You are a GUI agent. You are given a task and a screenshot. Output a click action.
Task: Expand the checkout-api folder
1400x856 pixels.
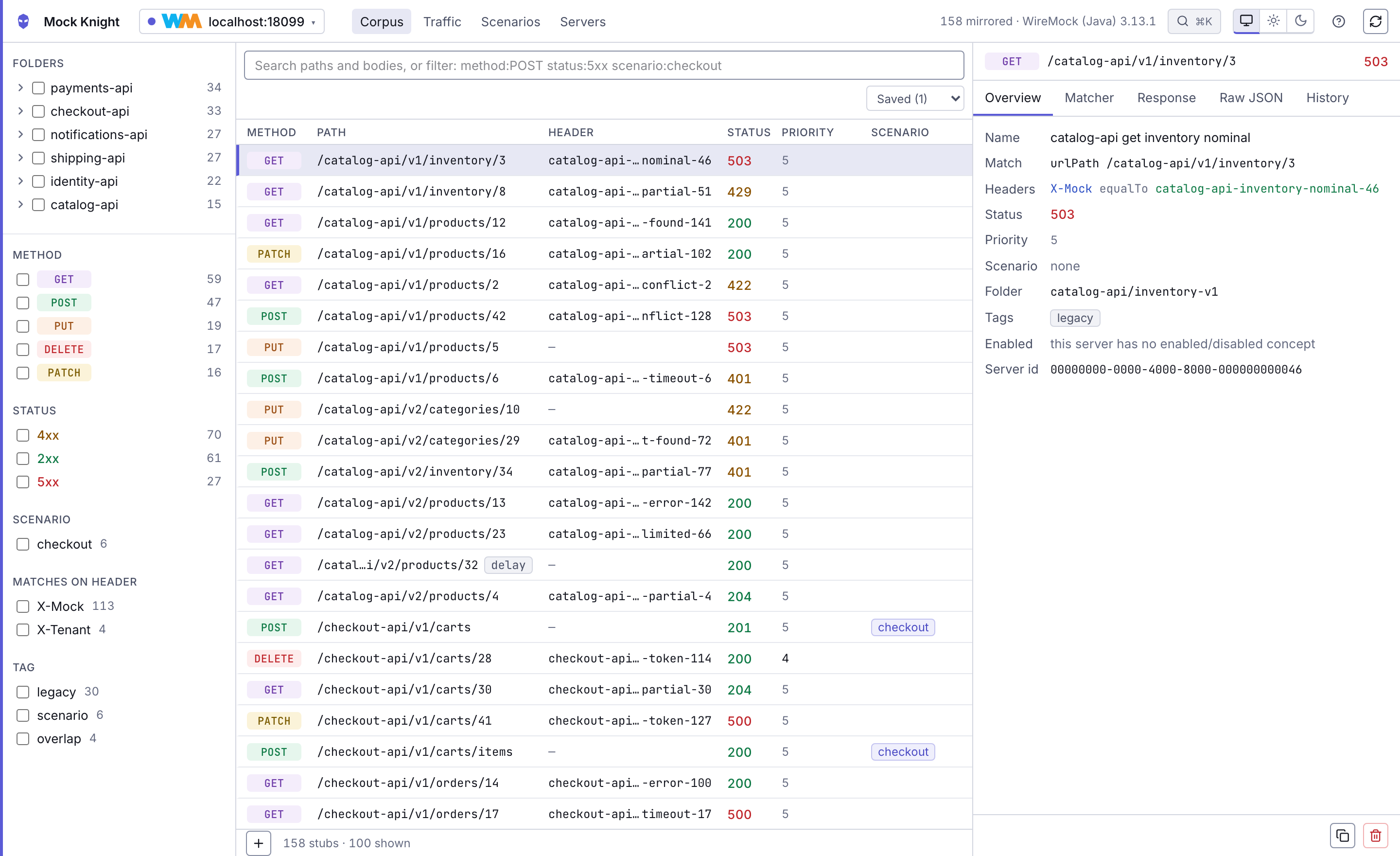coord(20,111)
